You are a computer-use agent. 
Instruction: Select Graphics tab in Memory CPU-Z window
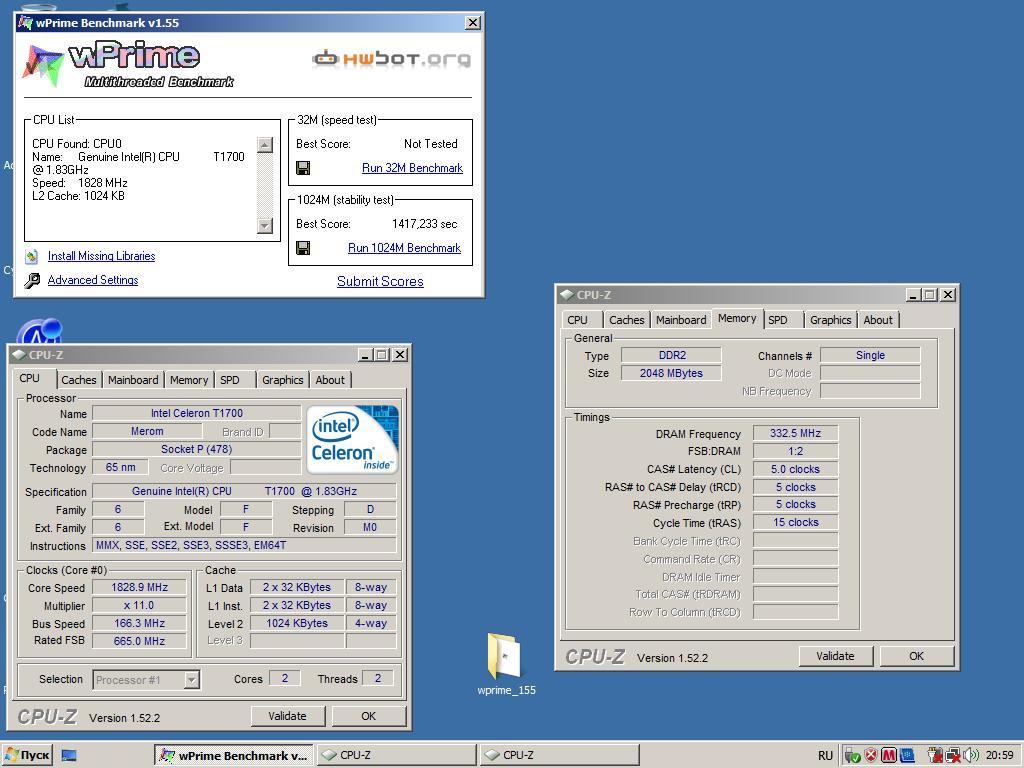click(x=831, y=320)
